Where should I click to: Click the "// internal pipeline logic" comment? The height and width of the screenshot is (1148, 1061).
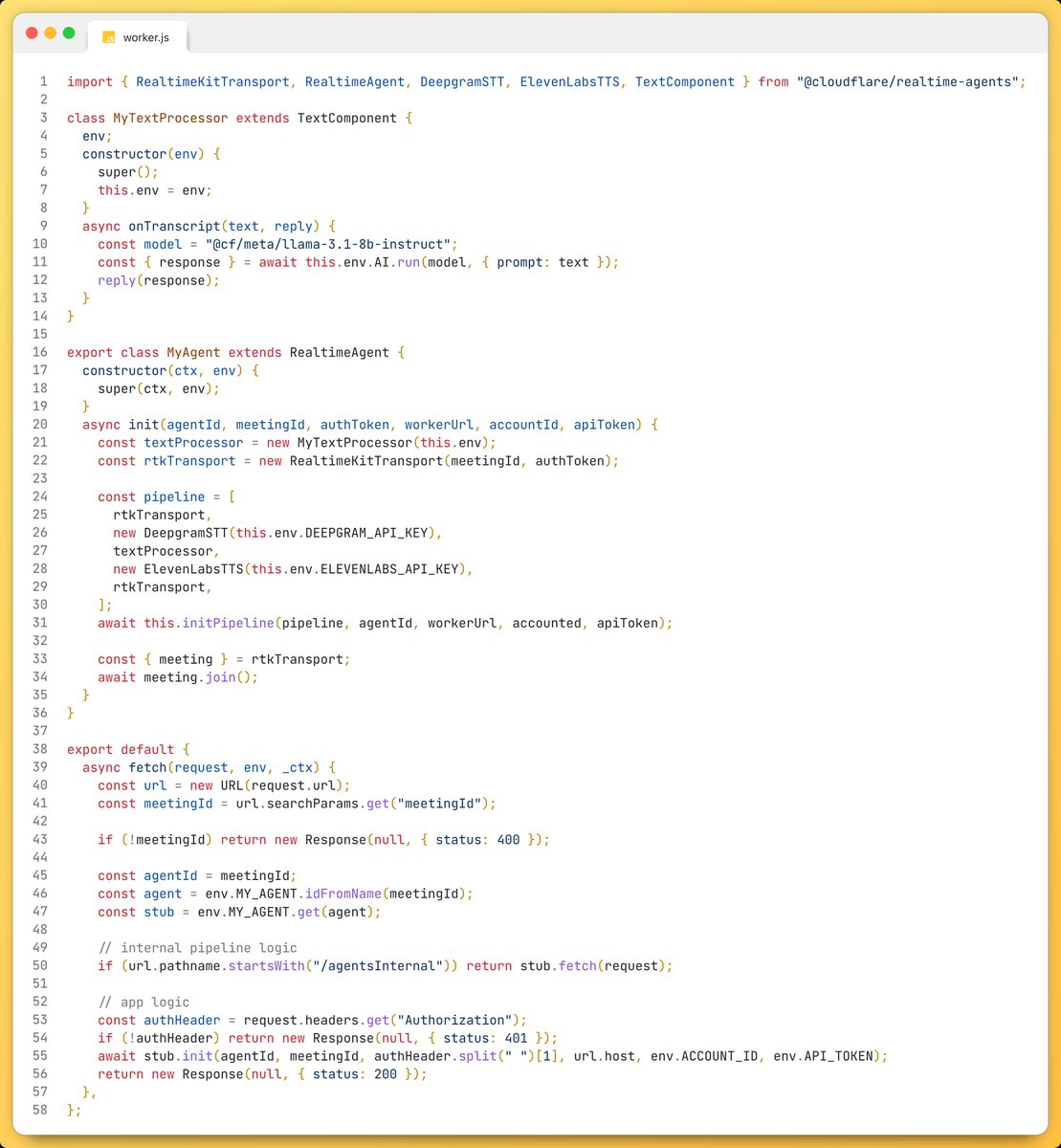tap(197, 948)
